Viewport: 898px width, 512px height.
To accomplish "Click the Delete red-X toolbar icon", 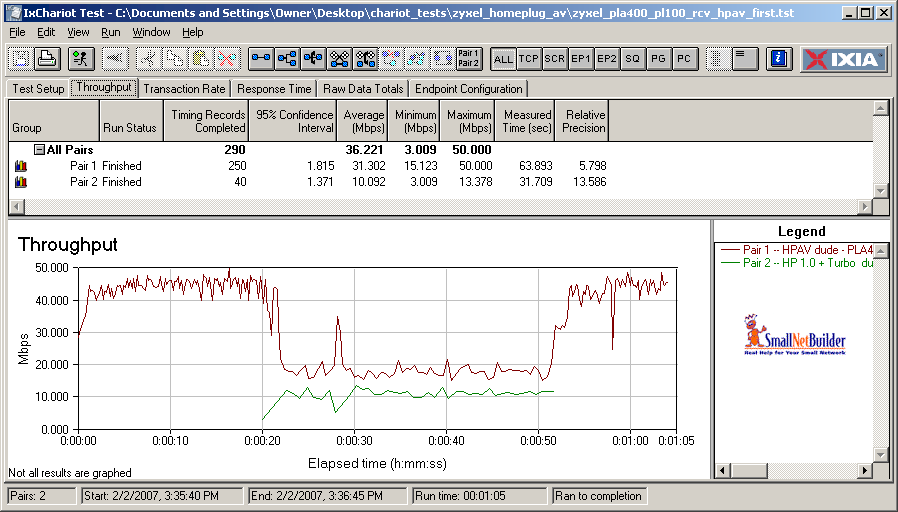I will (x=227, y=58).
